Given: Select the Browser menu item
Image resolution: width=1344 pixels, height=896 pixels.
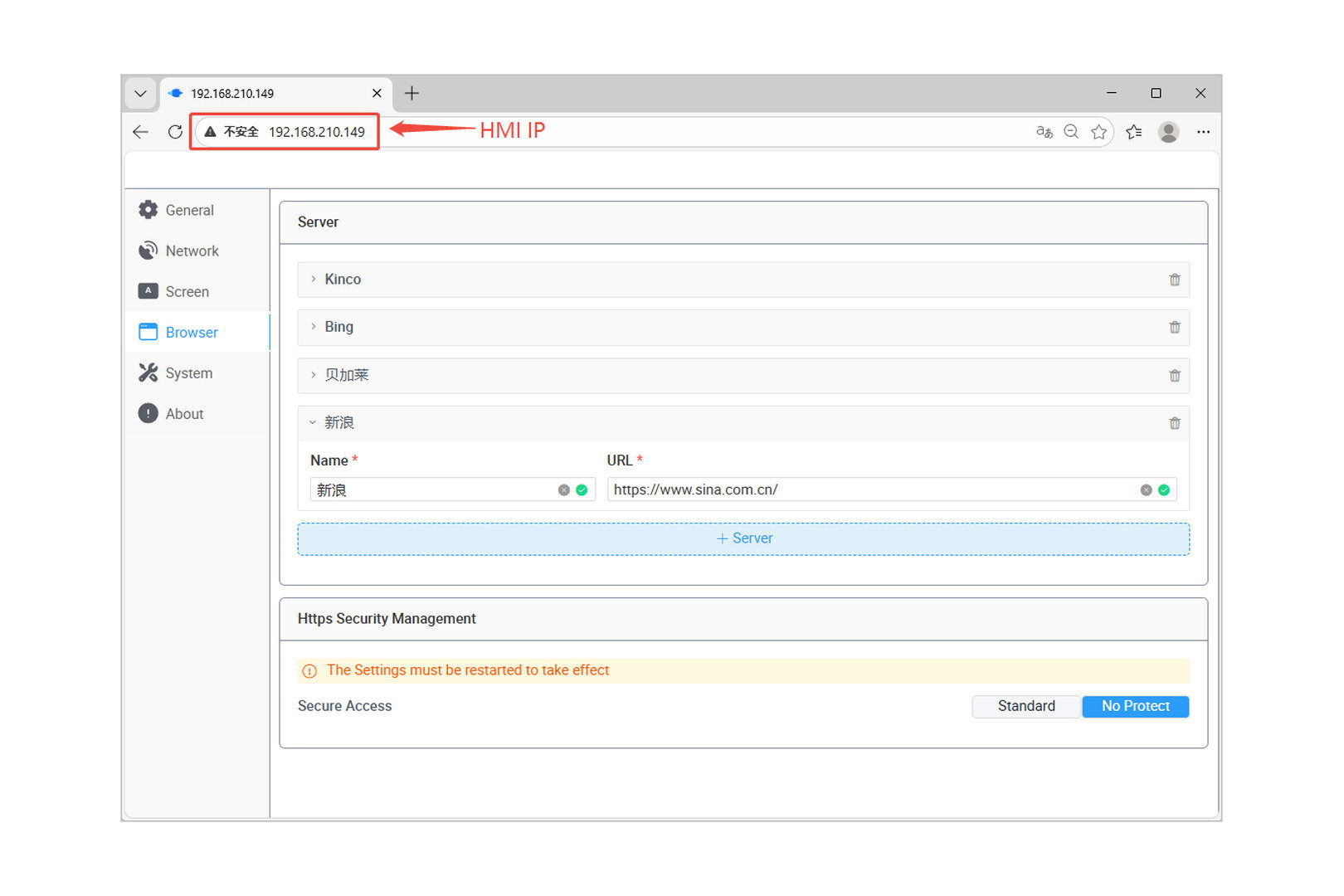Looking at the screenshot, I should pos(197,332).
